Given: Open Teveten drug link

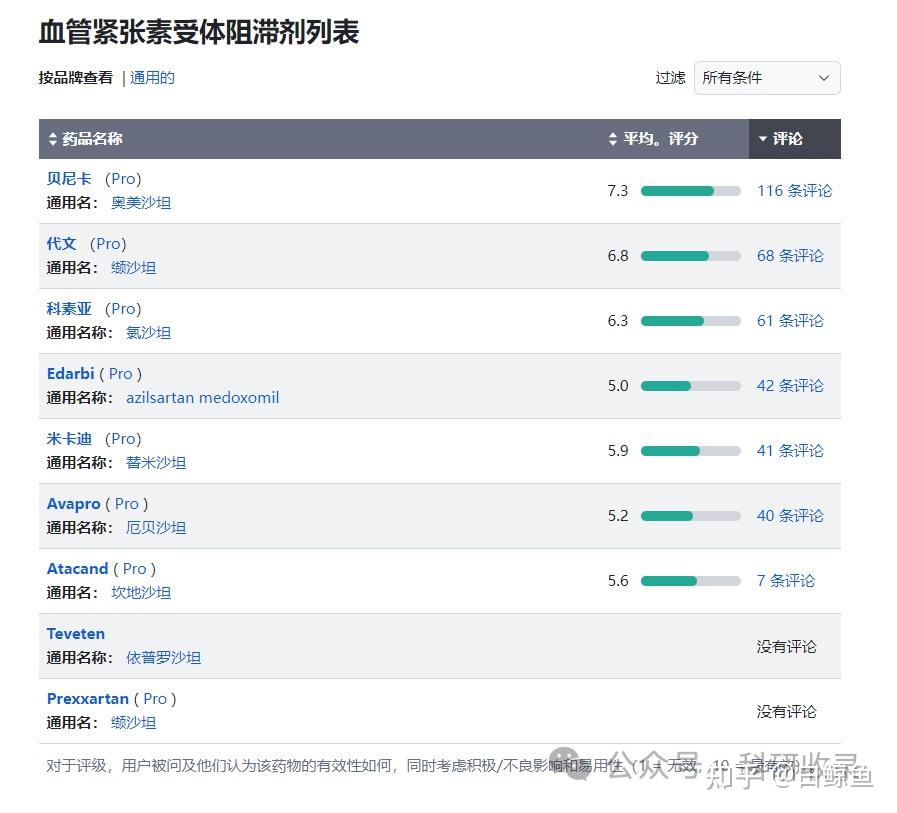Looking at the screenshot, I should (76, 634).
